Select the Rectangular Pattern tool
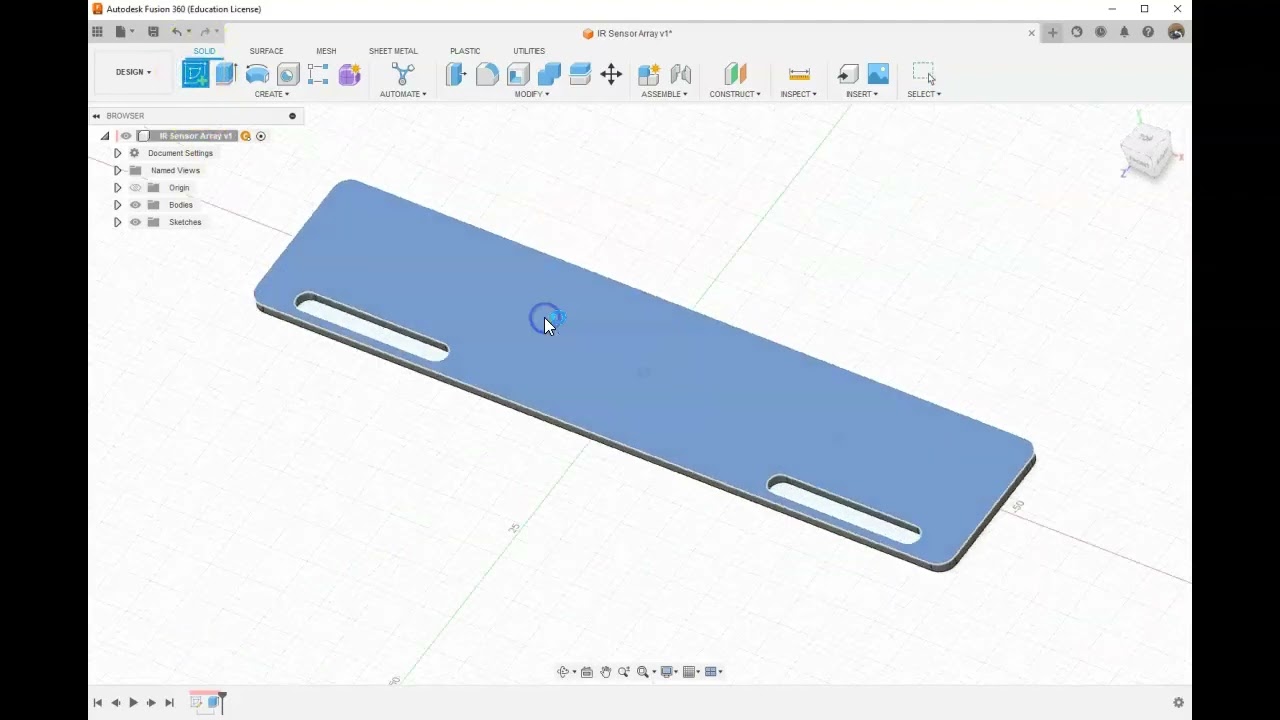This screenshot has width=1280, height=720. 318,74
